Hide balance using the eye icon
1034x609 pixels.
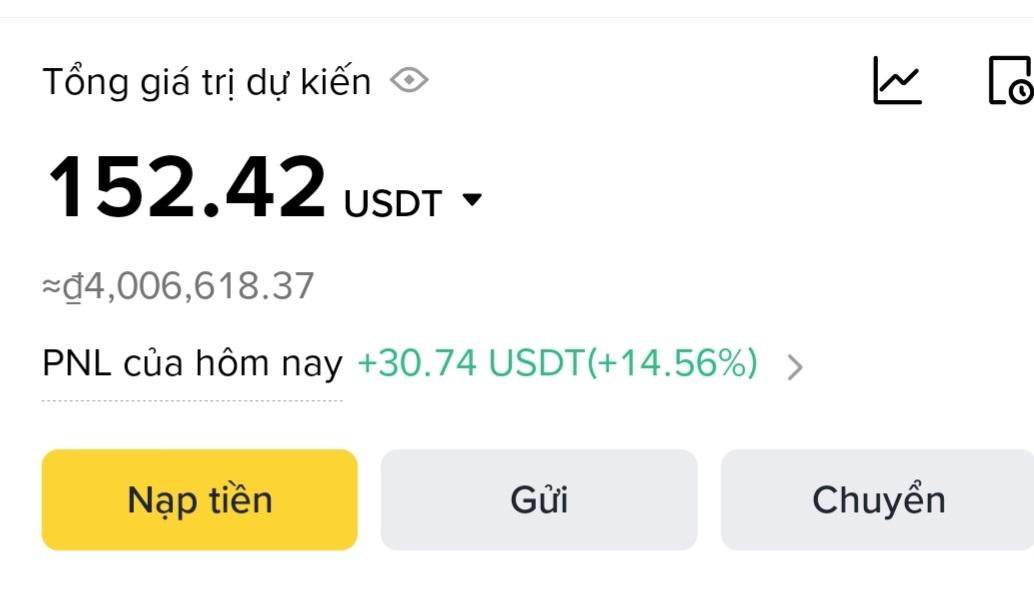[x=409, y=80]
